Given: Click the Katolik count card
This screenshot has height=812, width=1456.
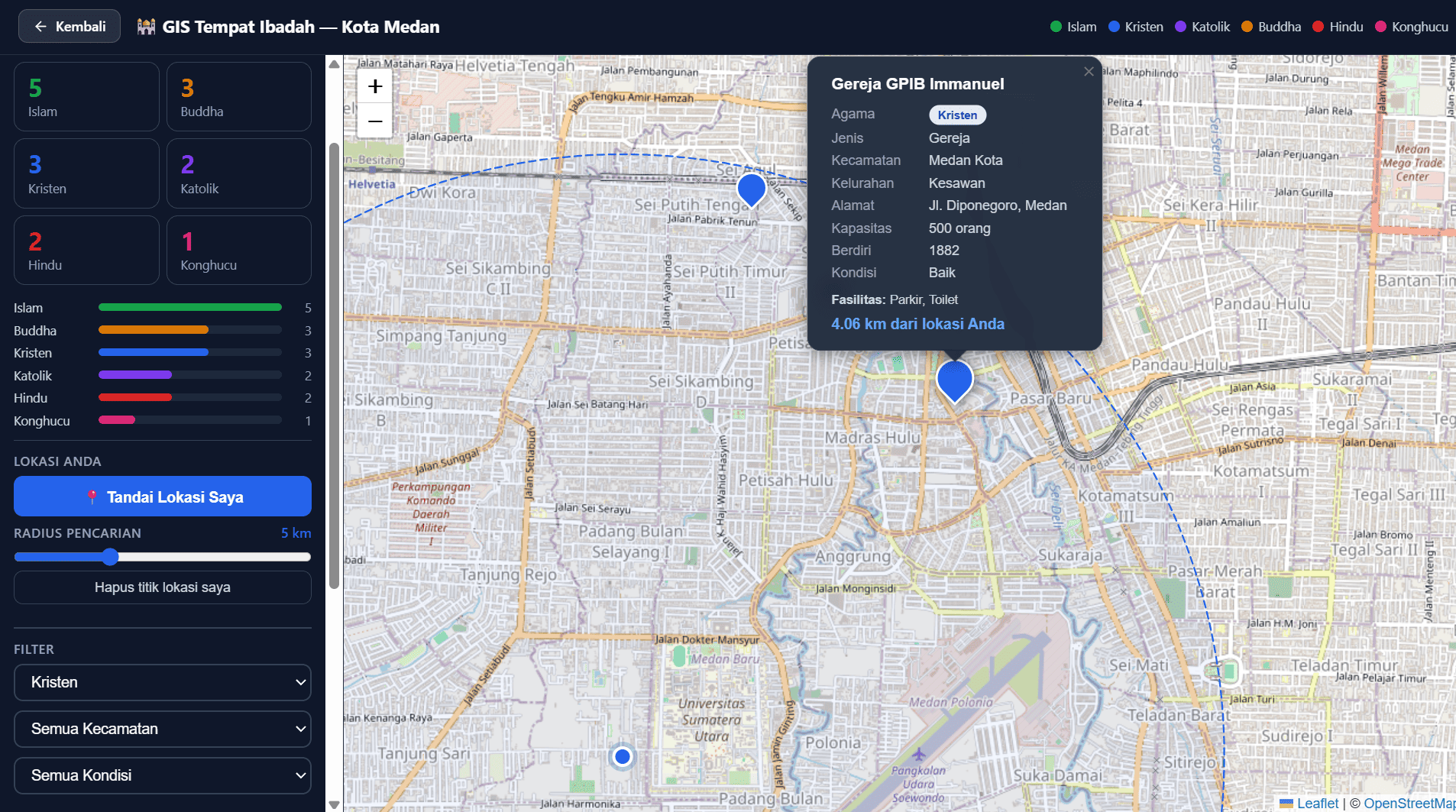Looking at the screenshot, I should [239, 173].
